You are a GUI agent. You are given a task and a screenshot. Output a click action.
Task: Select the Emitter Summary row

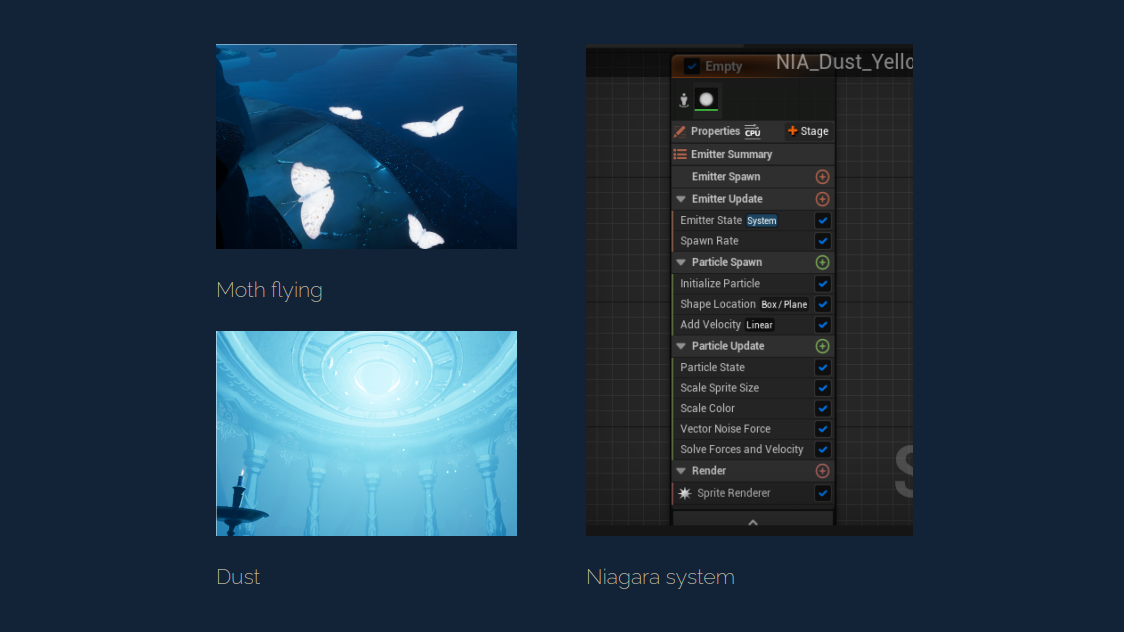753,154
